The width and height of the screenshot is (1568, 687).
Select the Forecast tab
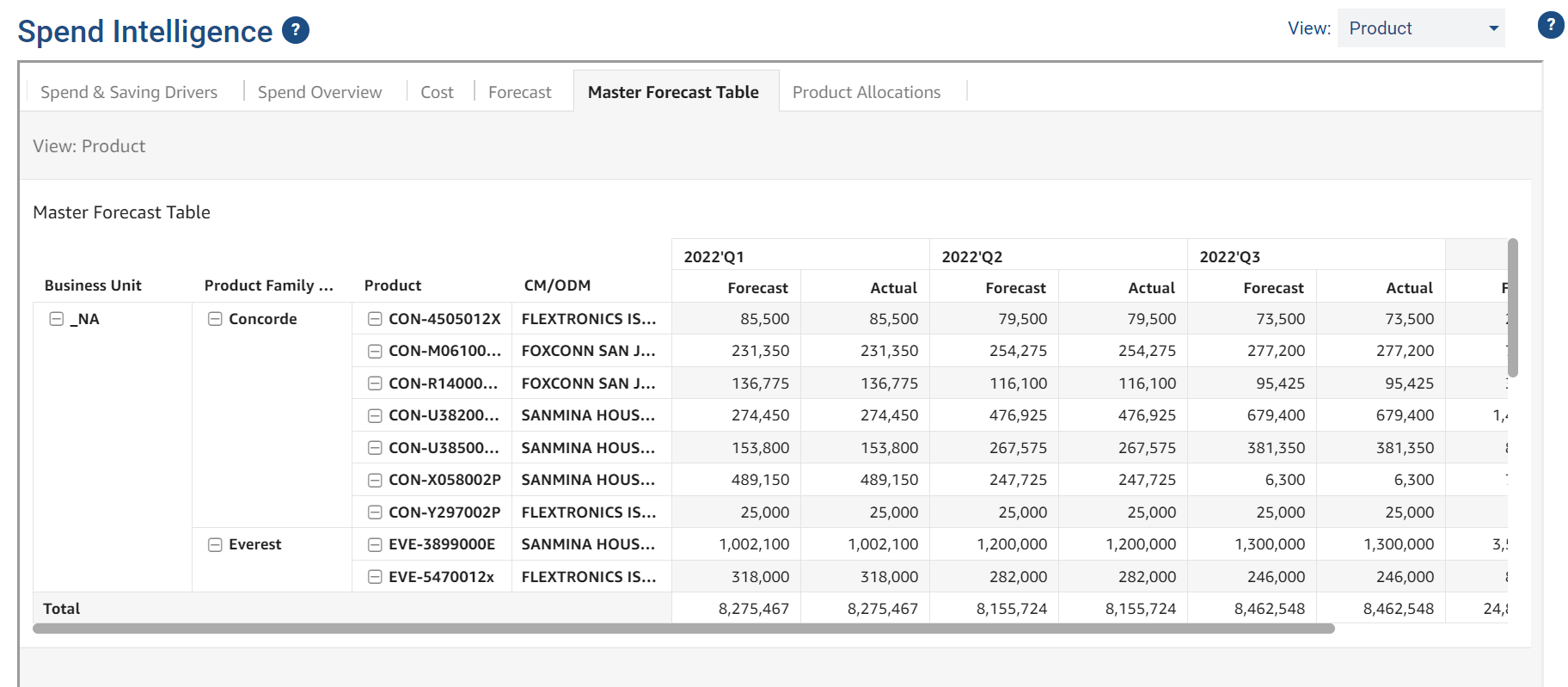pos(519,92)
